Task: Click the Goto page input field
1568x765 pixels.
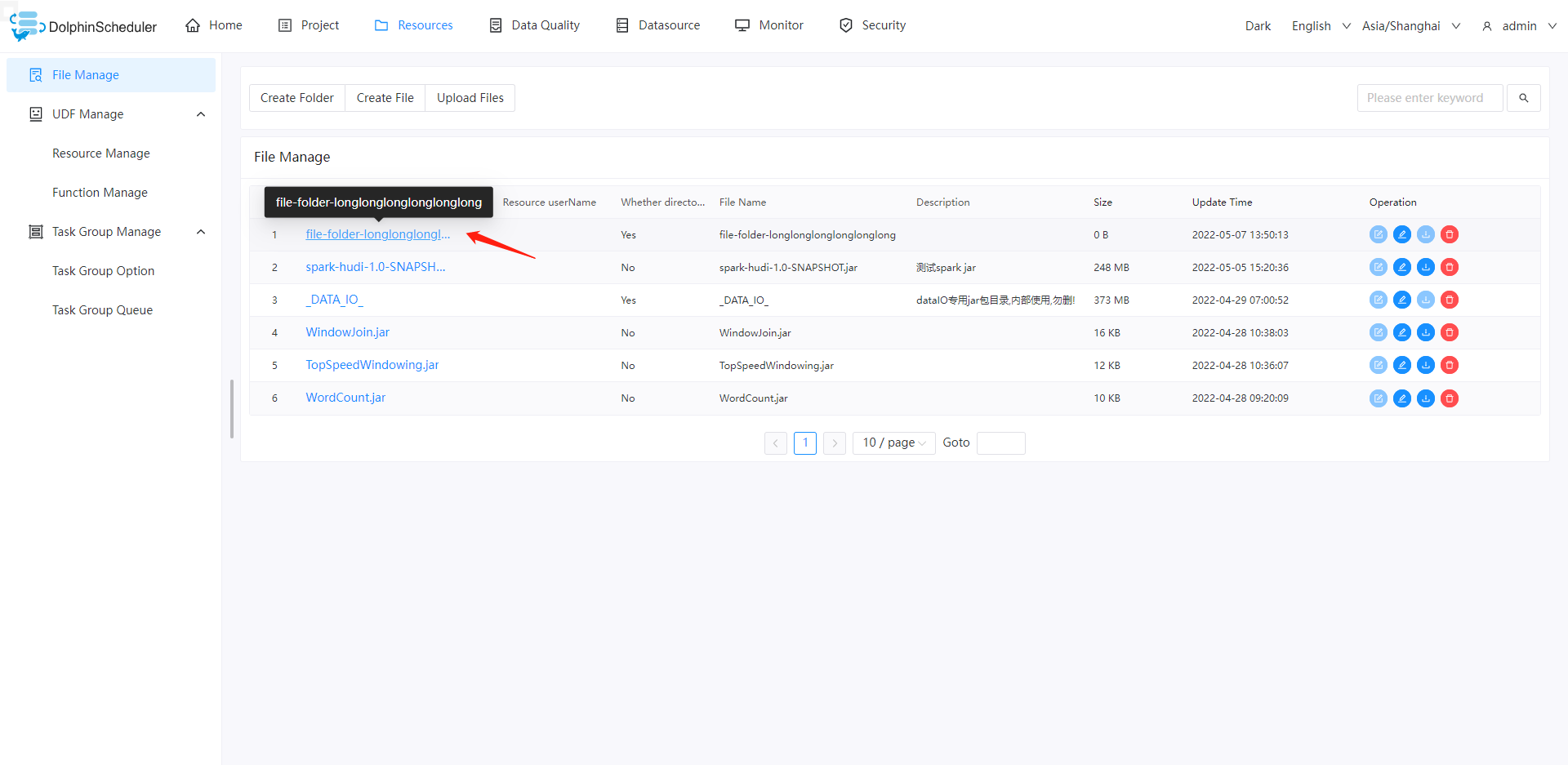Action: pyautogui.click(x=1000, y=443)
